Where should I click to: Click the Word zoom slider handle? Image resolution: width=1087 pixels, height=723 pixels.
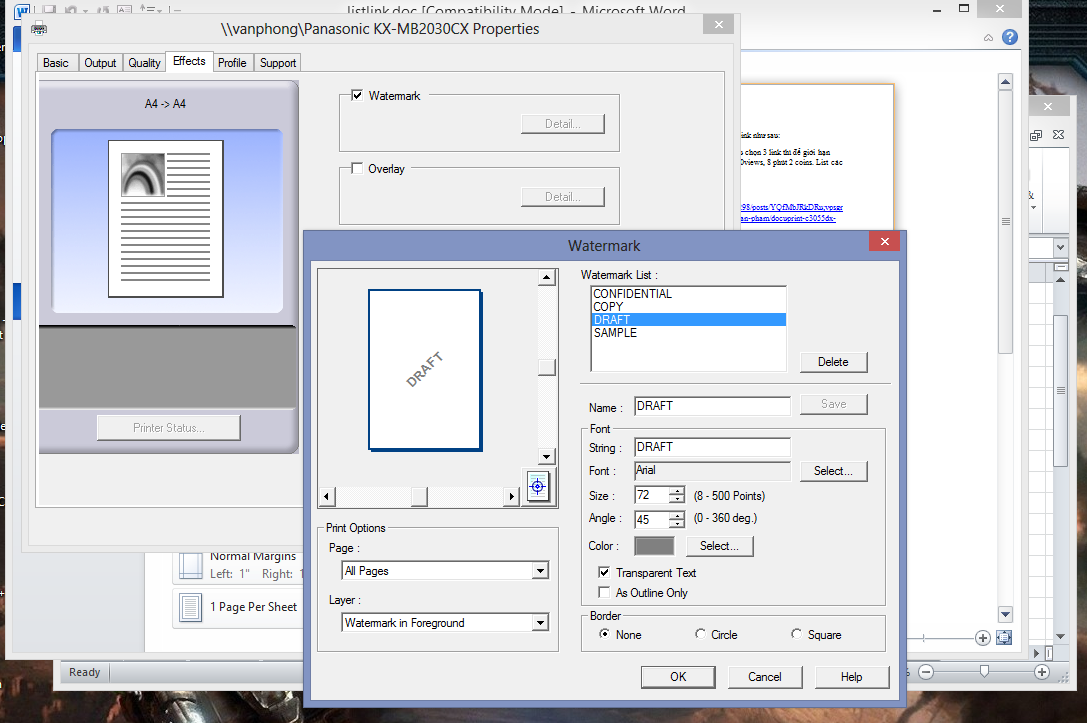[x=984, y=671]
